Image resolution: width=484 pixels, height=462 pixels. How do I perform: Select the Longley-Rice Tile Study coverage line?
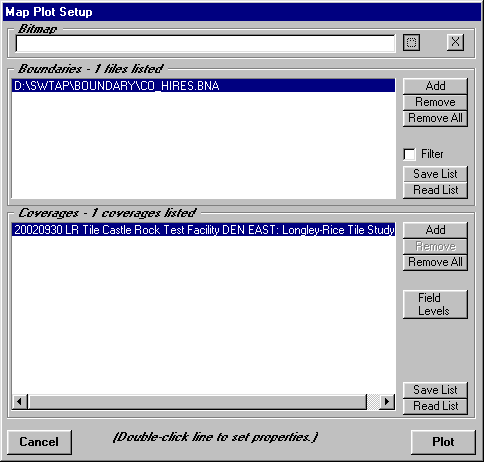tap(203, 230)
